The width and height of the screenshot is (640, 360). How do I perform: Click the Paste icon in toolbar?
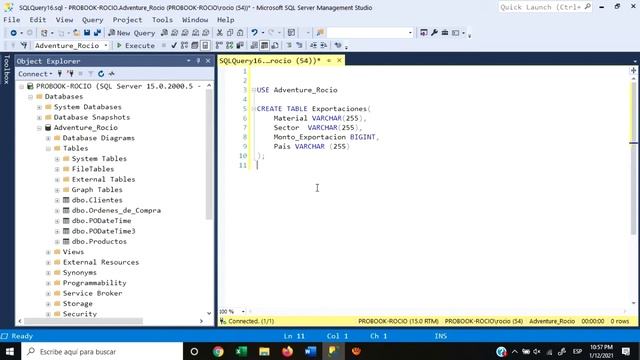pos(240,33)
